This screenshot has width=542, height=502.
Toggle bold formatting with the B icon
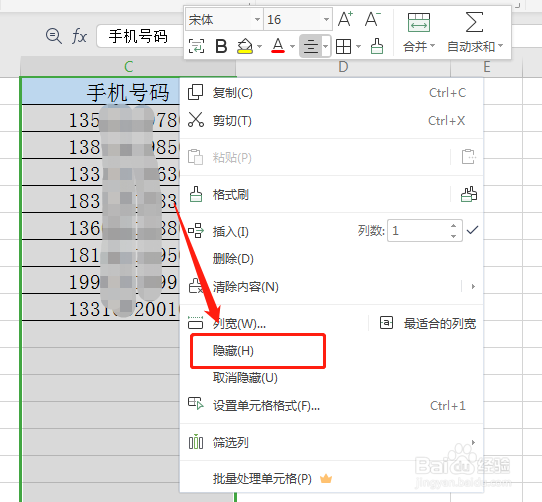click(221, 46)
